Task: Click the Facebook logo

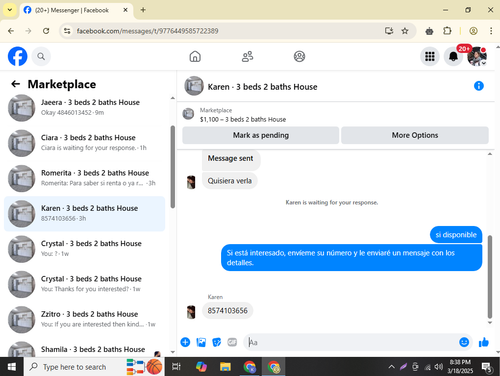Action: point(17,56)
